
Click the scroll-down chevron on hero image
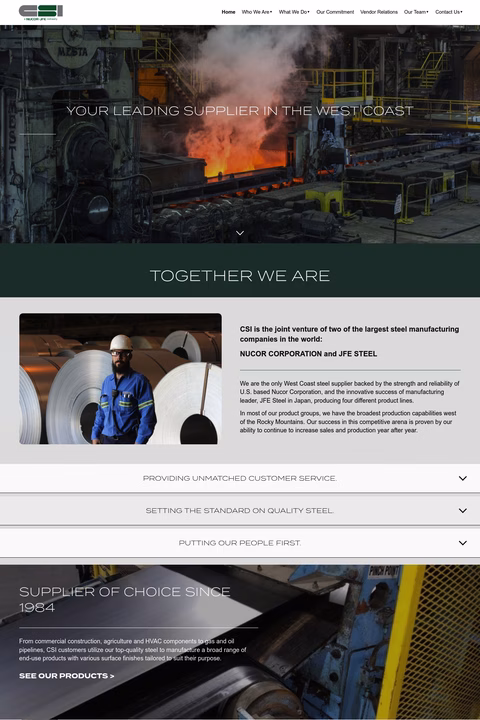pos(240,233)
